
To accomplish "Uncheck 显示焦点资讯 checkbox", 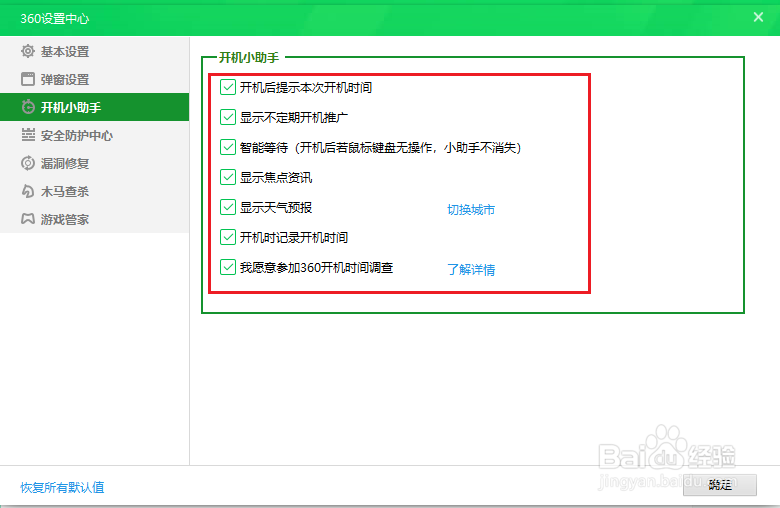I will pyautogui.click(x=228, y=177).
